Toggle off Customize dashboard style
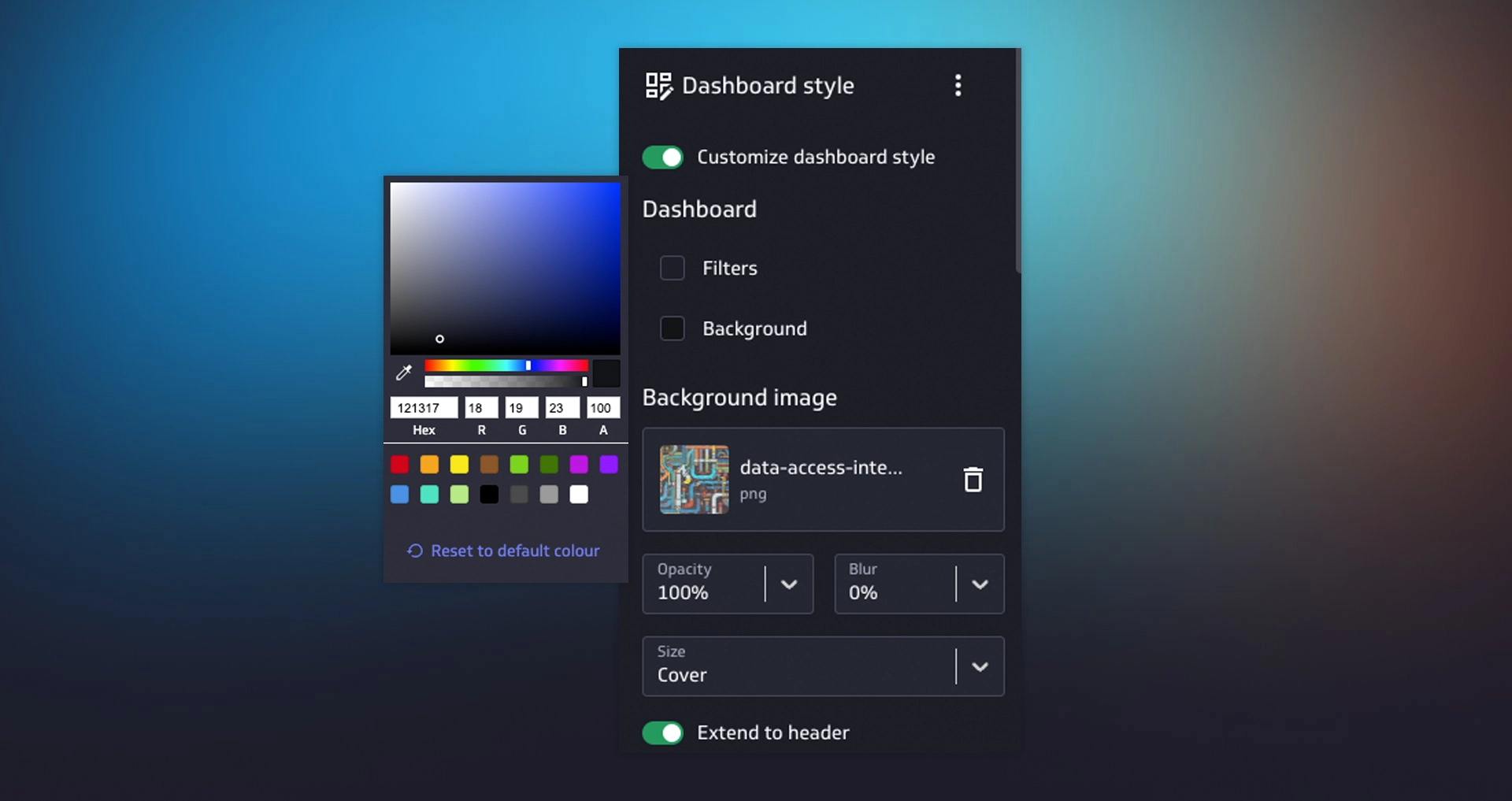Viewport: 1512px width, 801px height. 662,158
